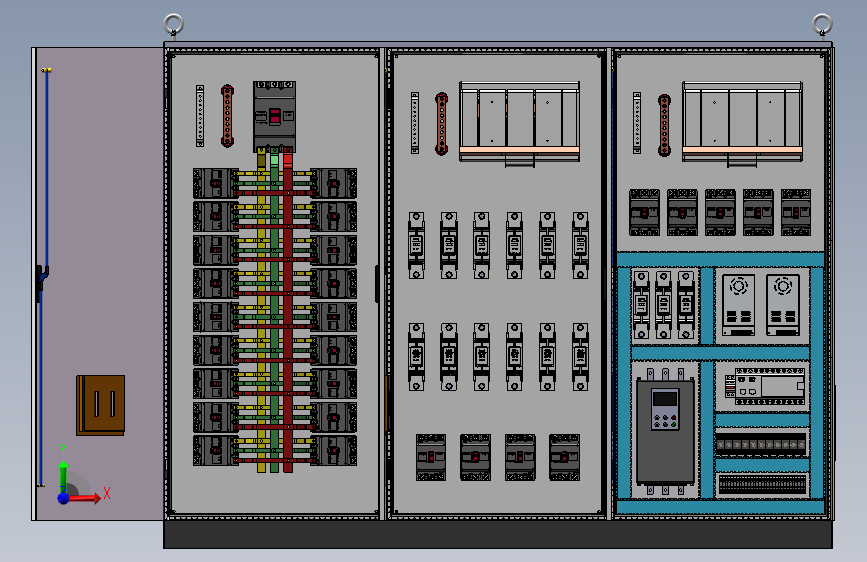Pick the white neutral terminal bar in the middle panel
The image size is (867, 562).
coord(415,123)
